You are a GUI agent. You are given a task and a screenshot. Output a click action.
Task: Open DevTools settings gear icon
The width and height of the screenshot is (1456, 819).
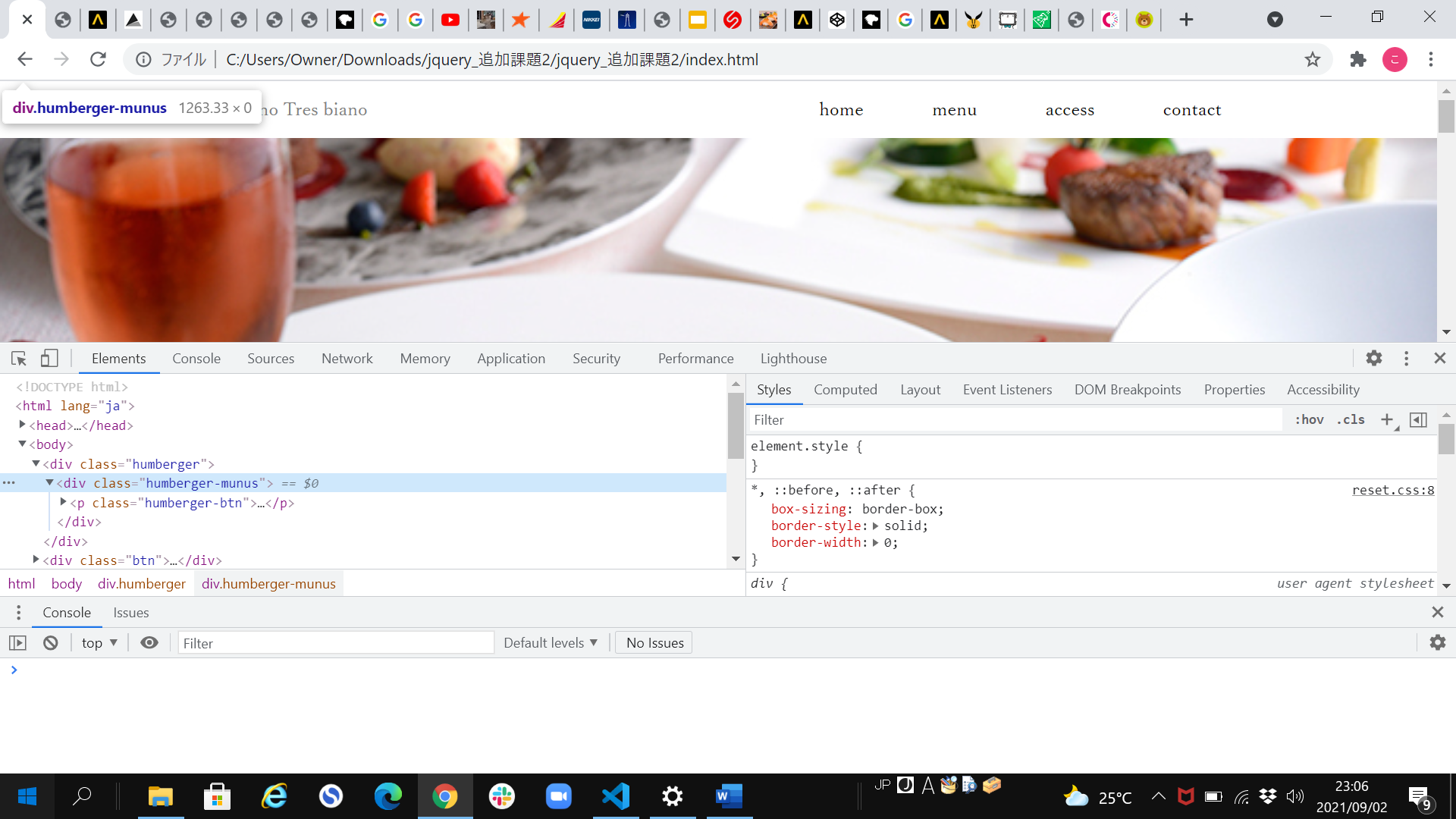(x=1374, y=359)
